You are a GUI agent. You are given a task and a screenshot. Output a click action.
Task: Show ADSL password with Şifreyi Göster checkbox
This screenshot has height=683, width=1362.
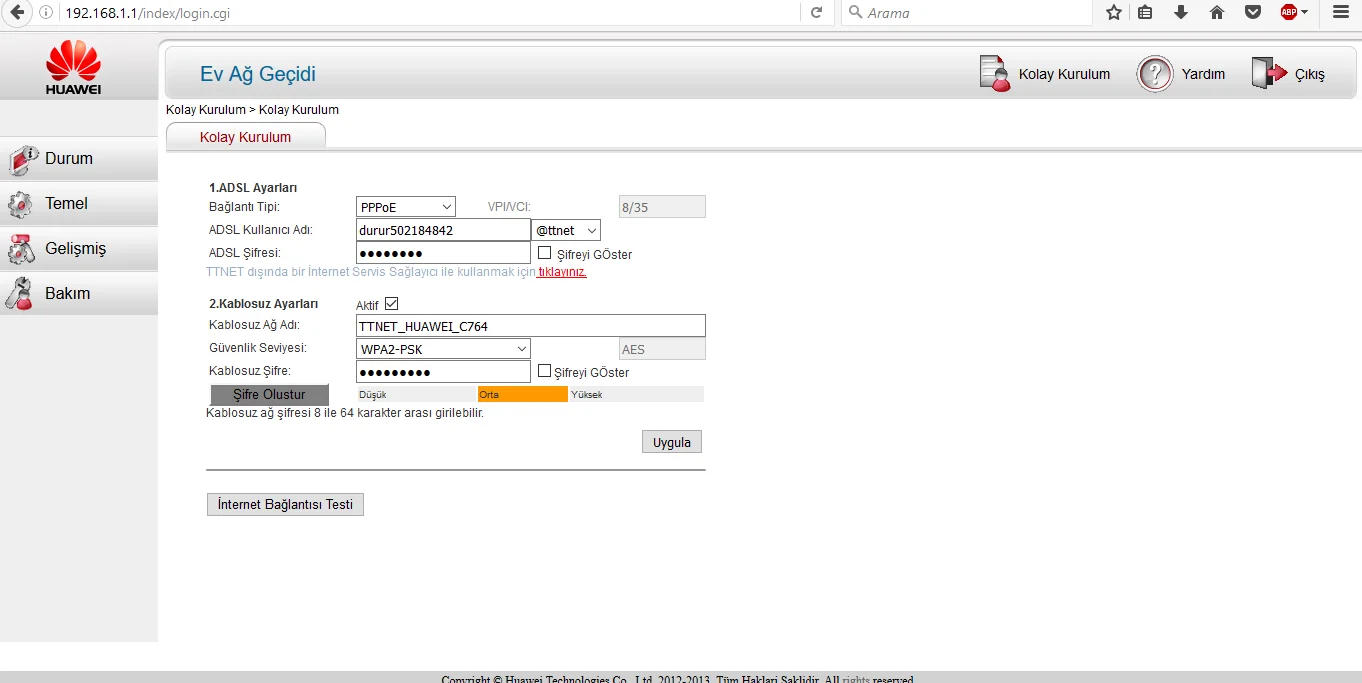tap(545, 253)
